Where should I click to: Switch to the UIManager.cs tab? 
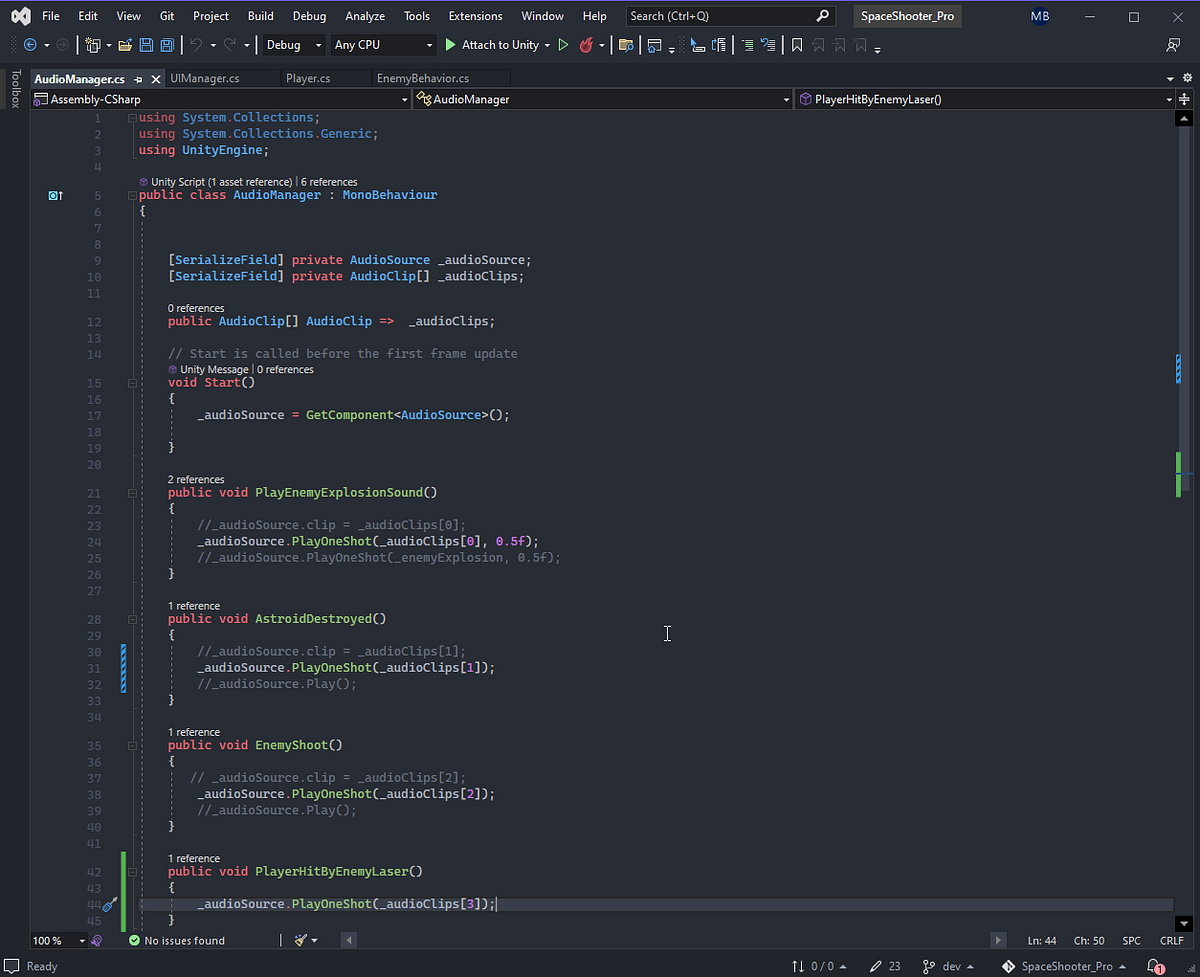pos(205,78)
